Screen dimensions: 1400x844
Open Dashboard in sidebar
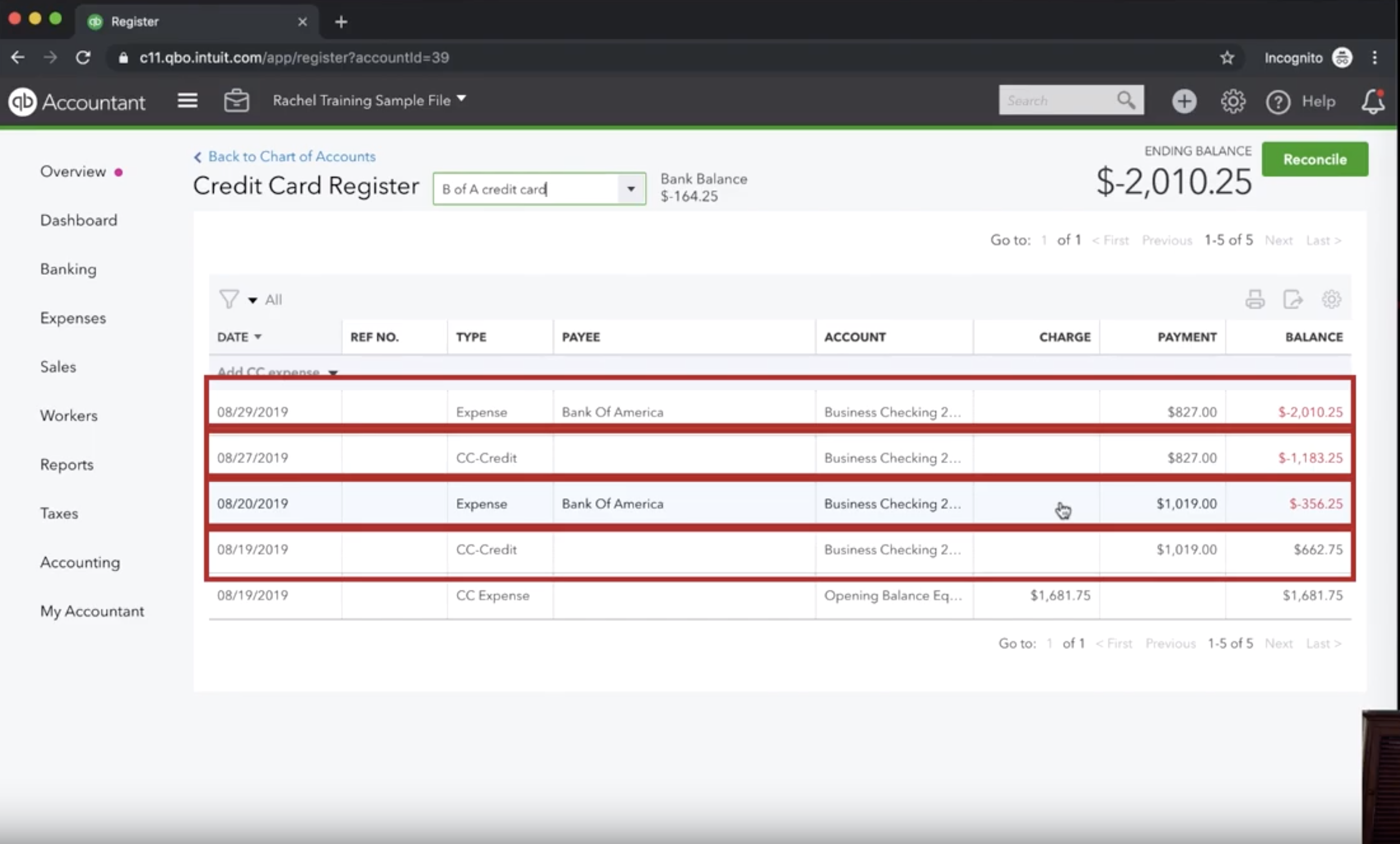(x=78, y=220)
